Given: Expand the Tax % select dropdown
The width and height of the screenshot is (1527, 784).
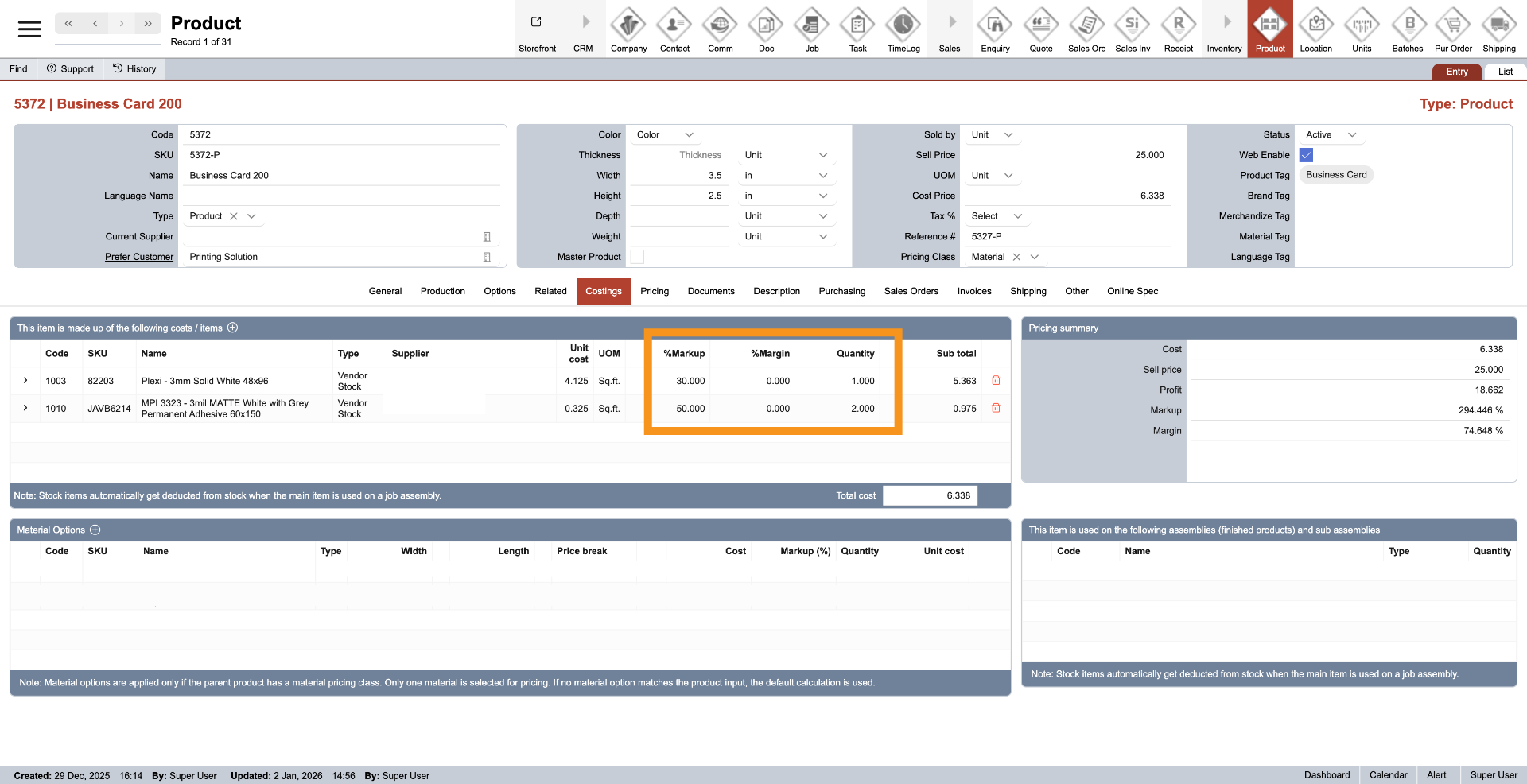Looking at the screenshot, I should [997, 216].
